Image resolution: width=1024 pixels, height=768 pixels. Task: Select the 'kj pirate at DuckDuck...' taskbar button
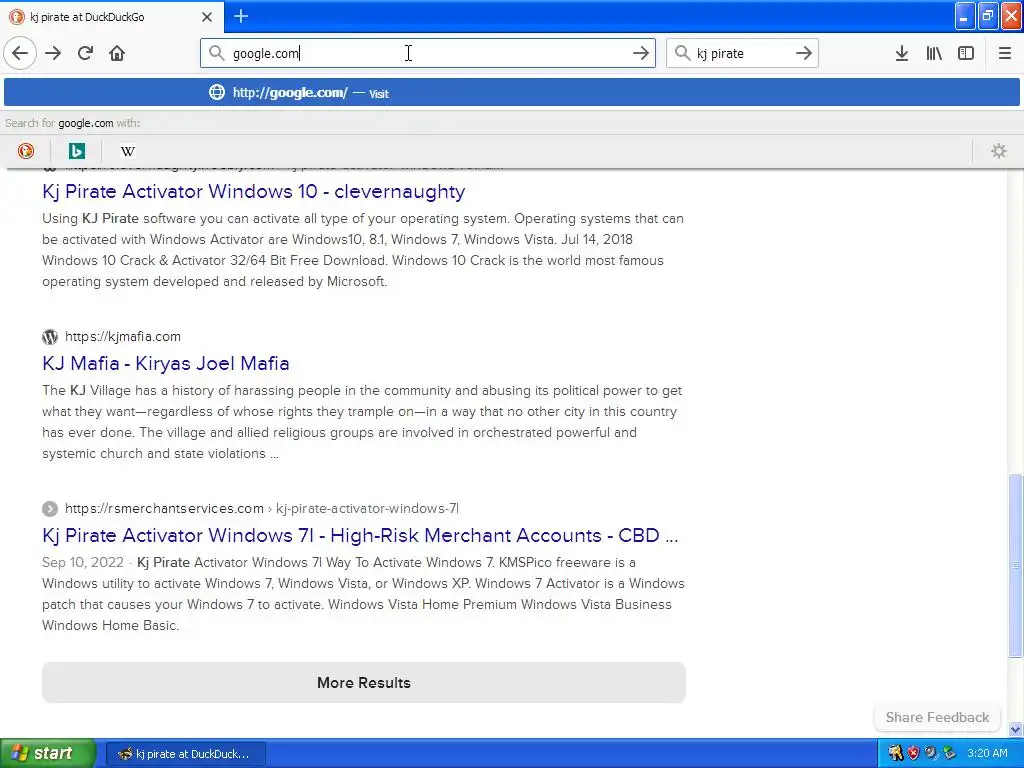click(185, 754)
